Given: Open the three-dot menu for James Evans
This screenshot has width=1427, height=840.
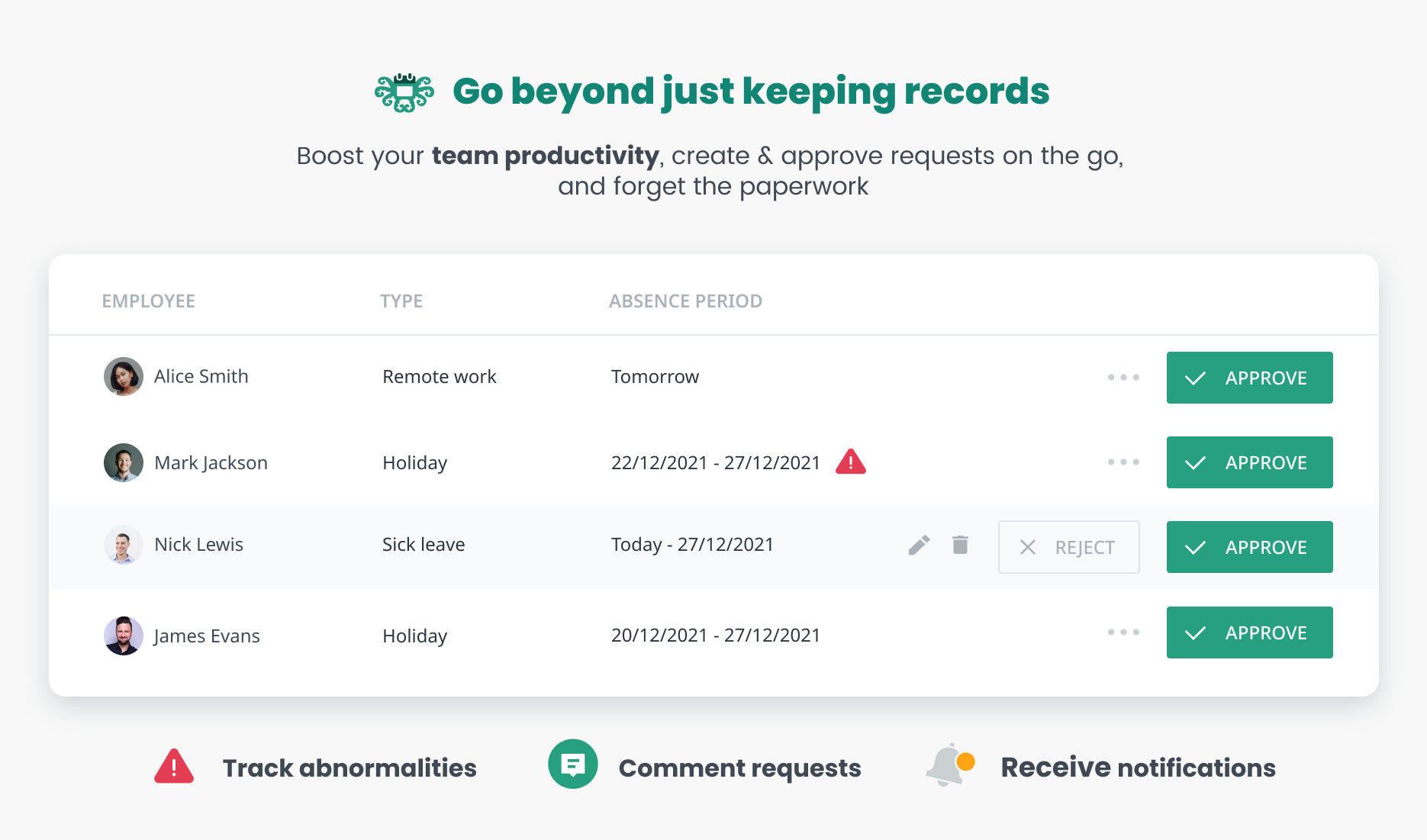Looking at the screenshot, I should pyautogui.click(x=1123, y=632).
